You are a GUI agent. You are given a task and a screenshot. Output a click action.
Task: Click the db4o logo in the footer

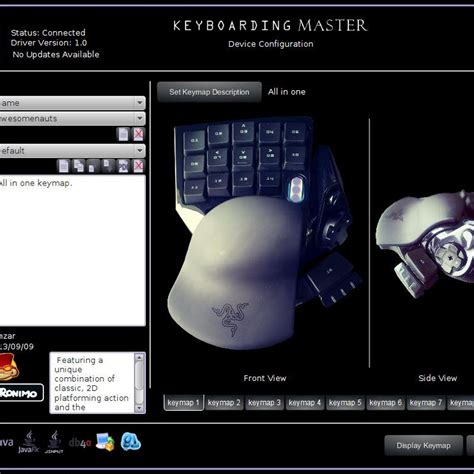point(80,443)
